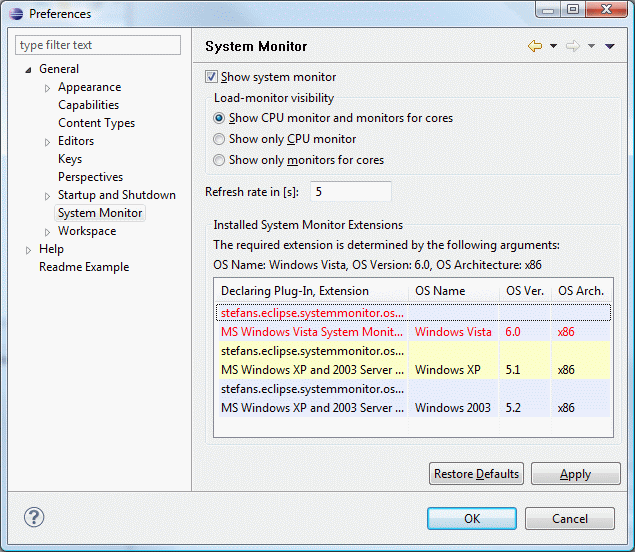Expand the Startup and Shutdown node
This screenshot has width=635, height=552.
pos(47,196)
